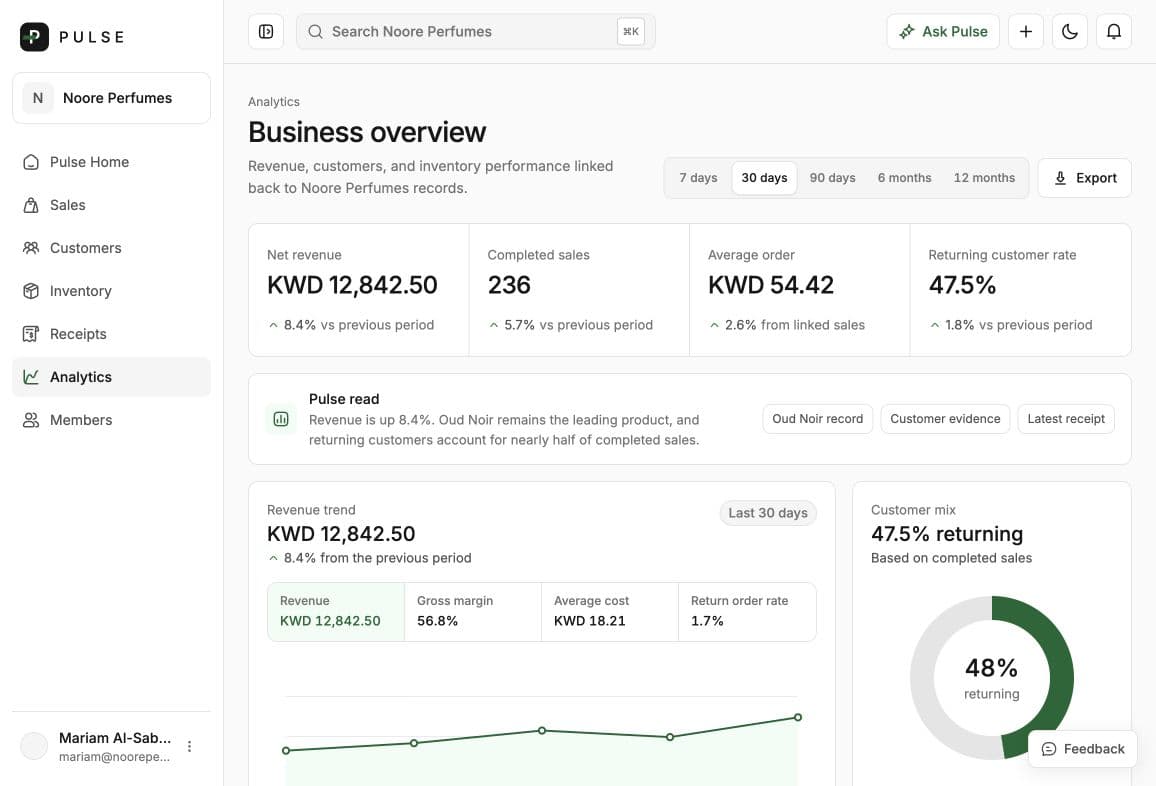Click Mariam's profile avatar
Viewport: 1156px width, 786px height.
(x=34, y=746)
